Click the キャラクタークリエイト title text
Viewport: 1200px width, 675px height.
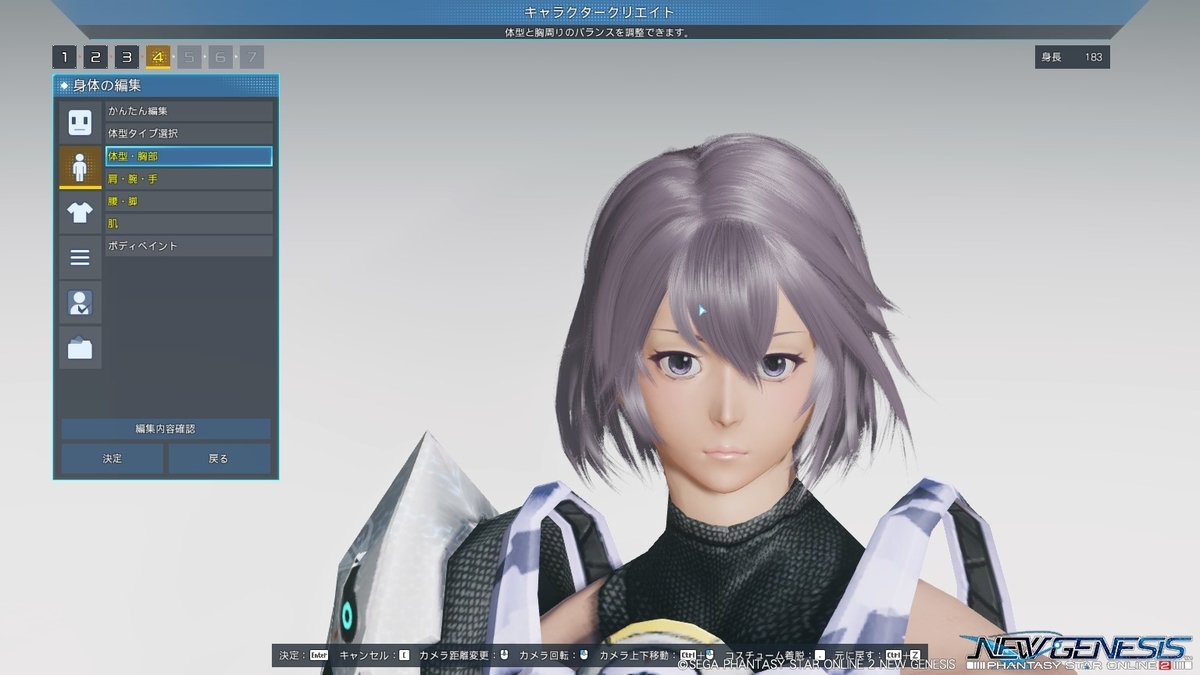pyautogui.click(x=600, y=12)
